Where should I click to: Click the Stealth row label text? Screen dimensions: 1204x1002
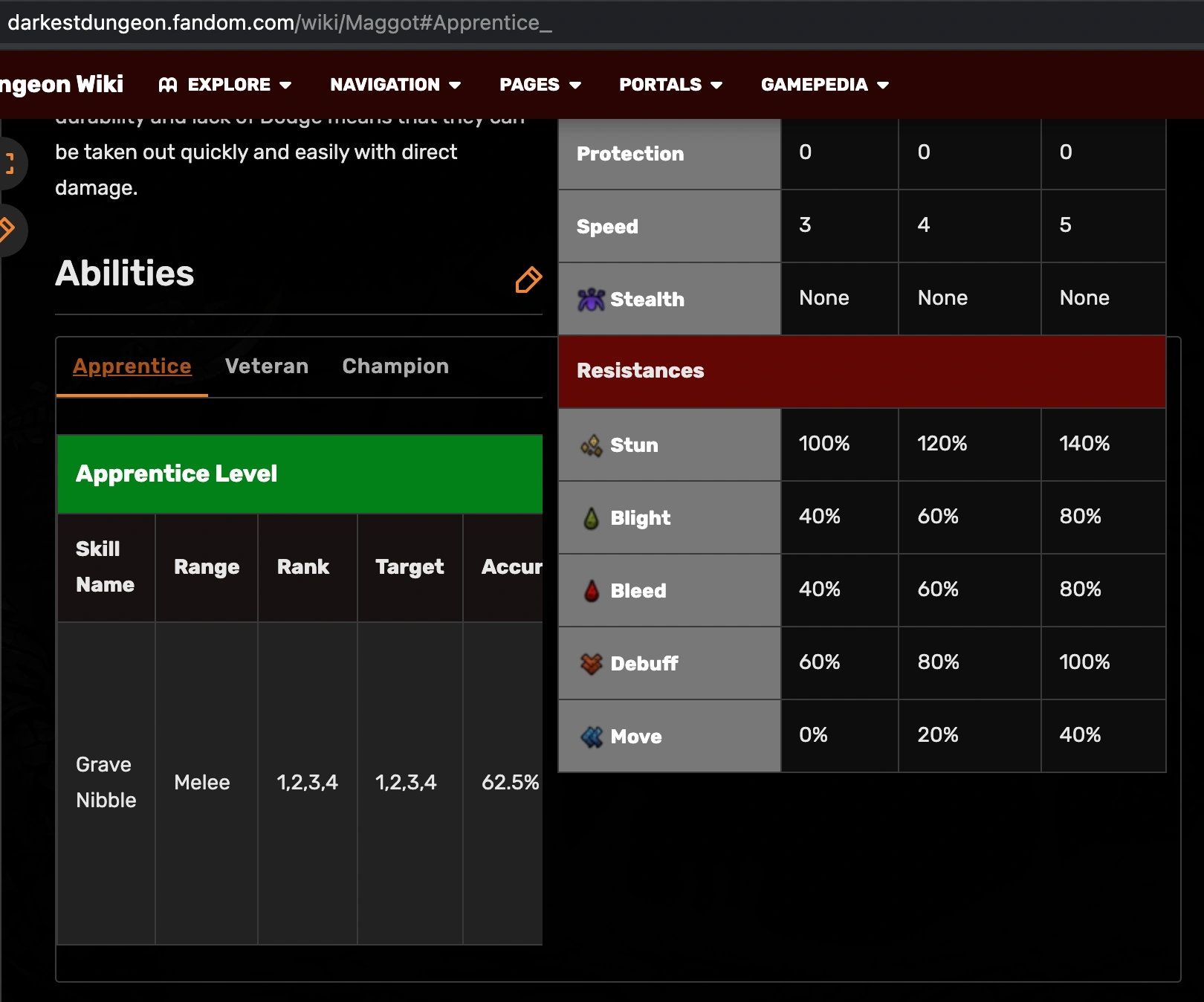click(647, 300)
